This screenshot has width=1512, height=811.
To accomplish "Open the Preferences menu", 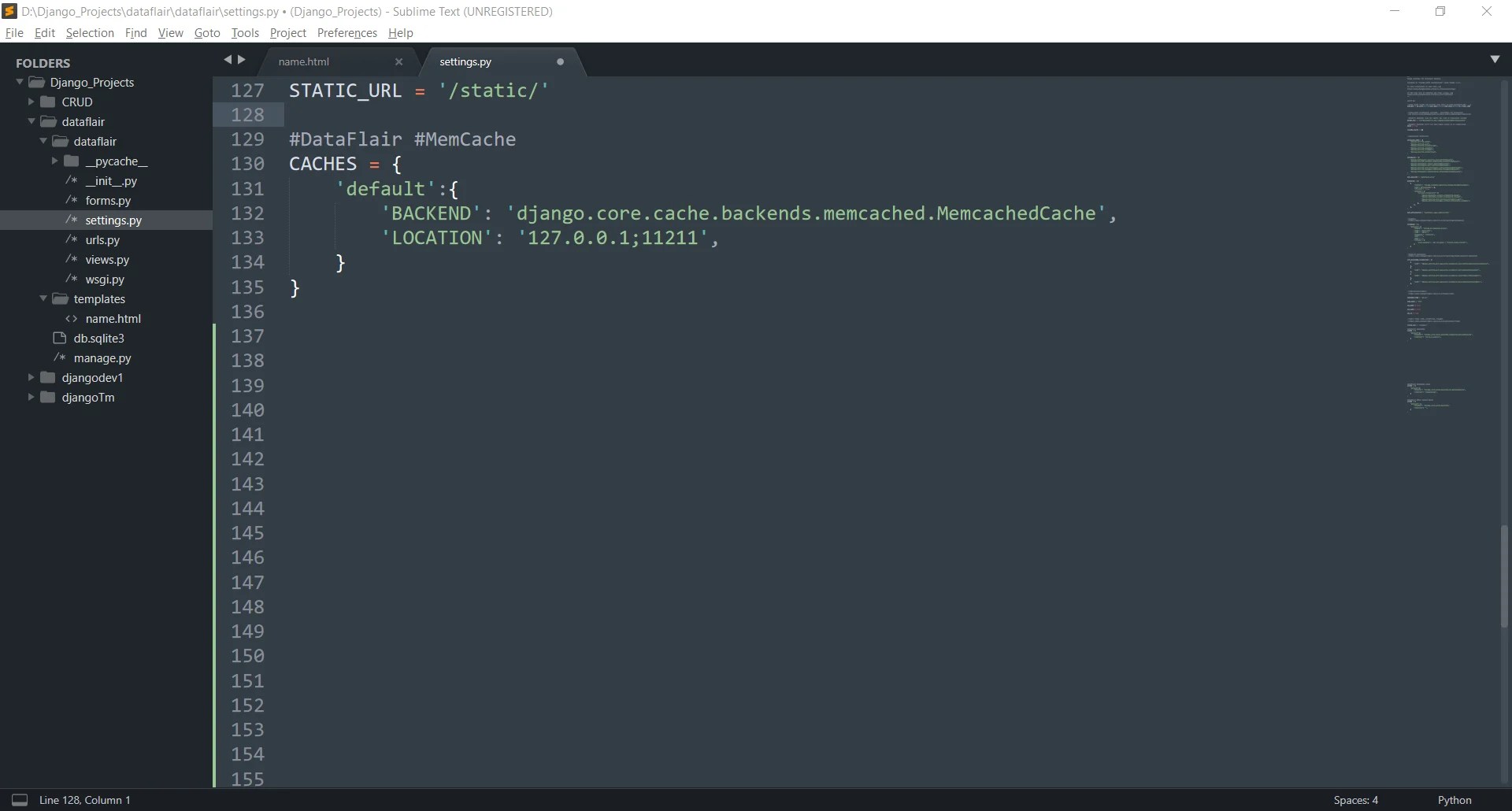I will pos(347,32).
